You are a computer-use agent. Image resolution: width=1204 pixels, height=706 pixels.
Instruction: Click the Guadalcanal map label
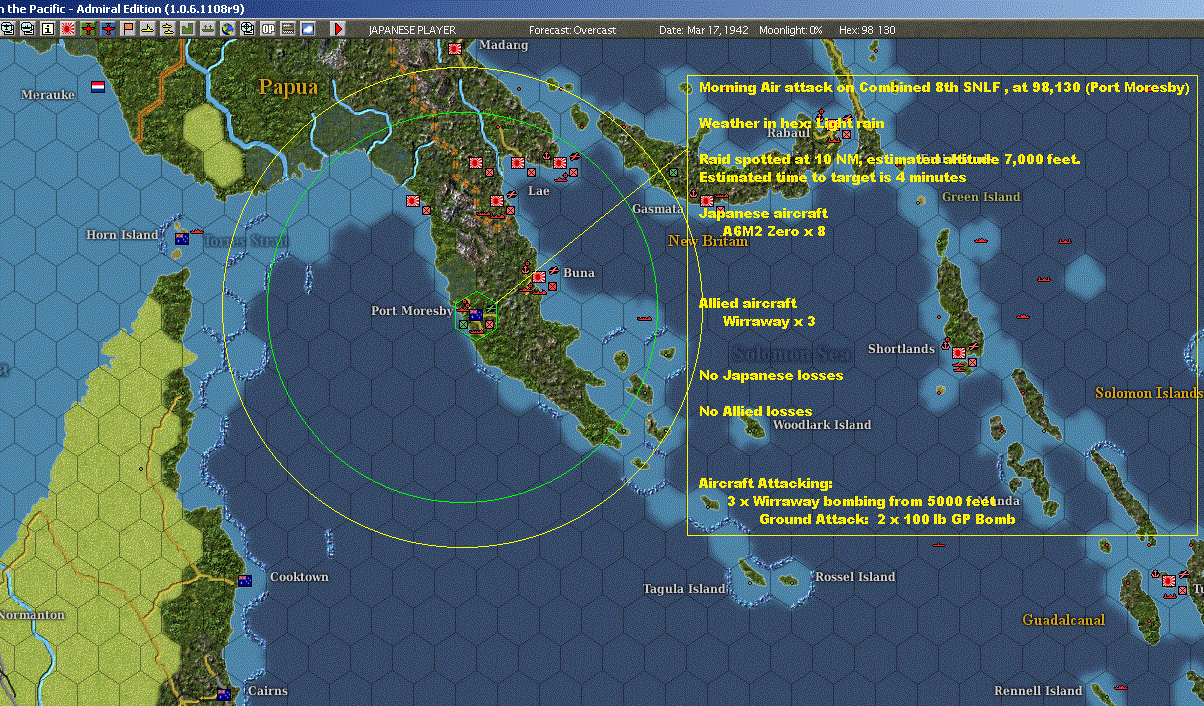(1063, 620)
